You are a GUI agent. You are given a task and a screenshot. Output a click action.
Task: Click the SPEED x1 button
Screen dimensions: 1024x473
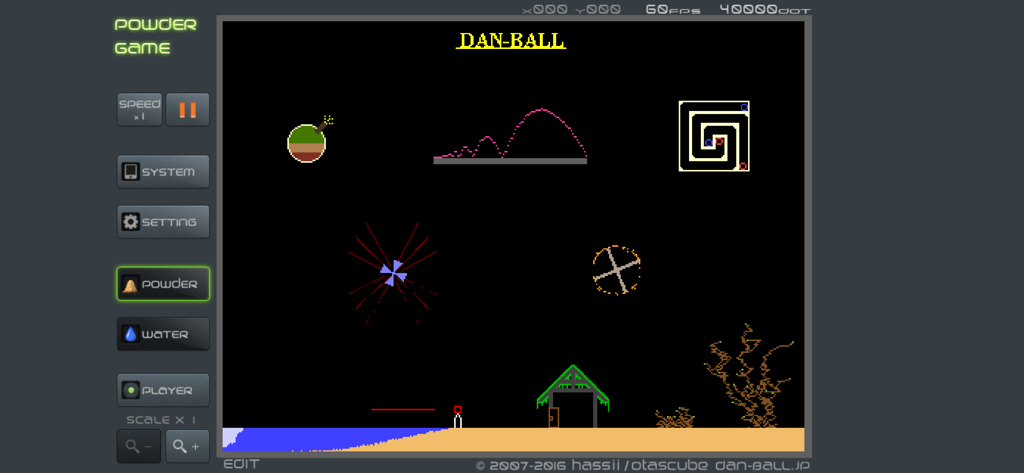pyautogui.click(x=139, y=110)
